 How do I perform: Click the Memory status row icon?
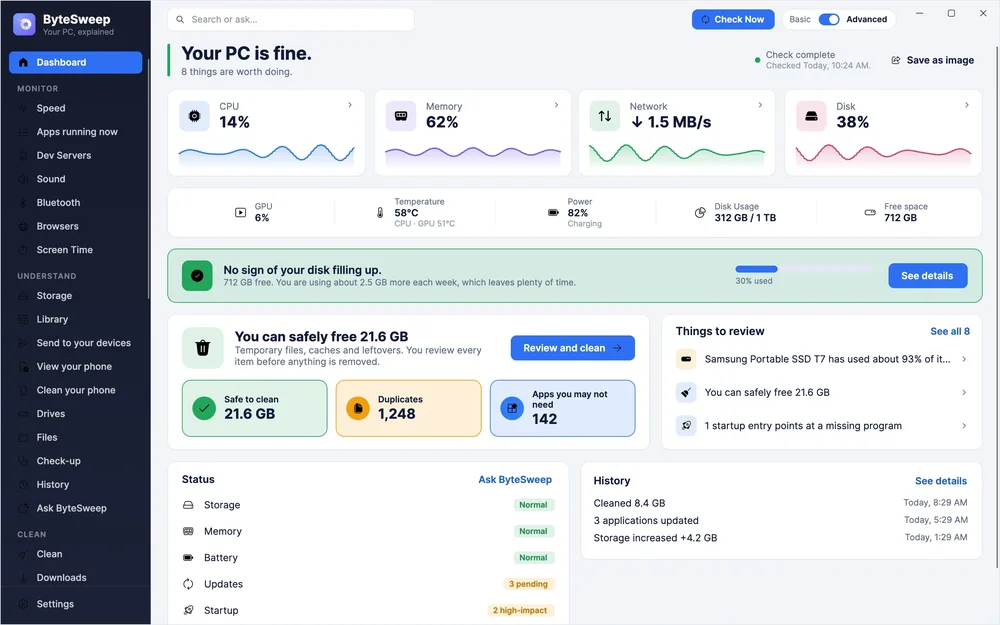[x=188, y=531]
